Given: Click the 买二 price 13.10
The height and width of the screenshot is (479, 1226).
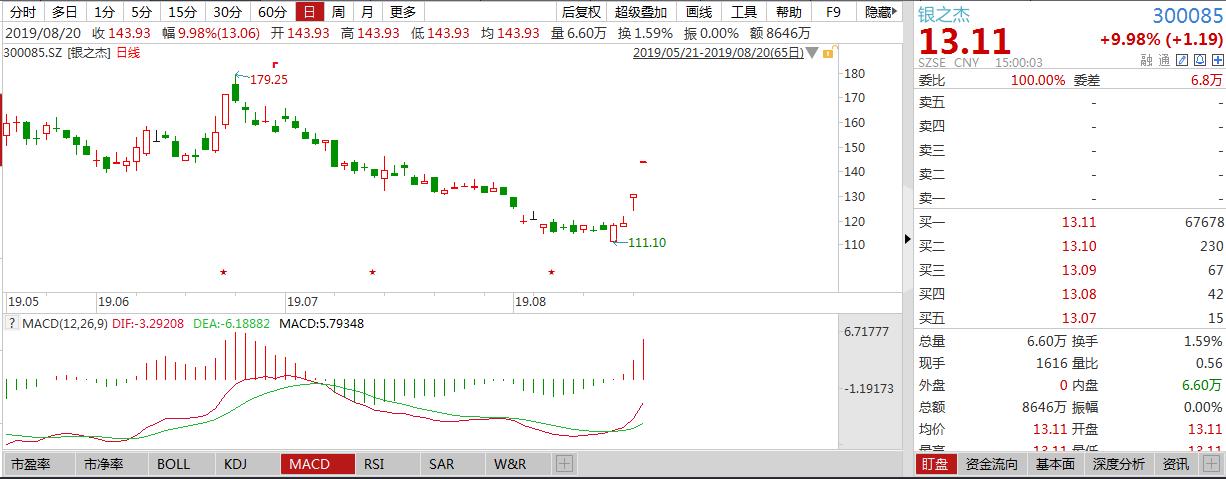Looking at the screenshot, I should [x=1079, y=246].
